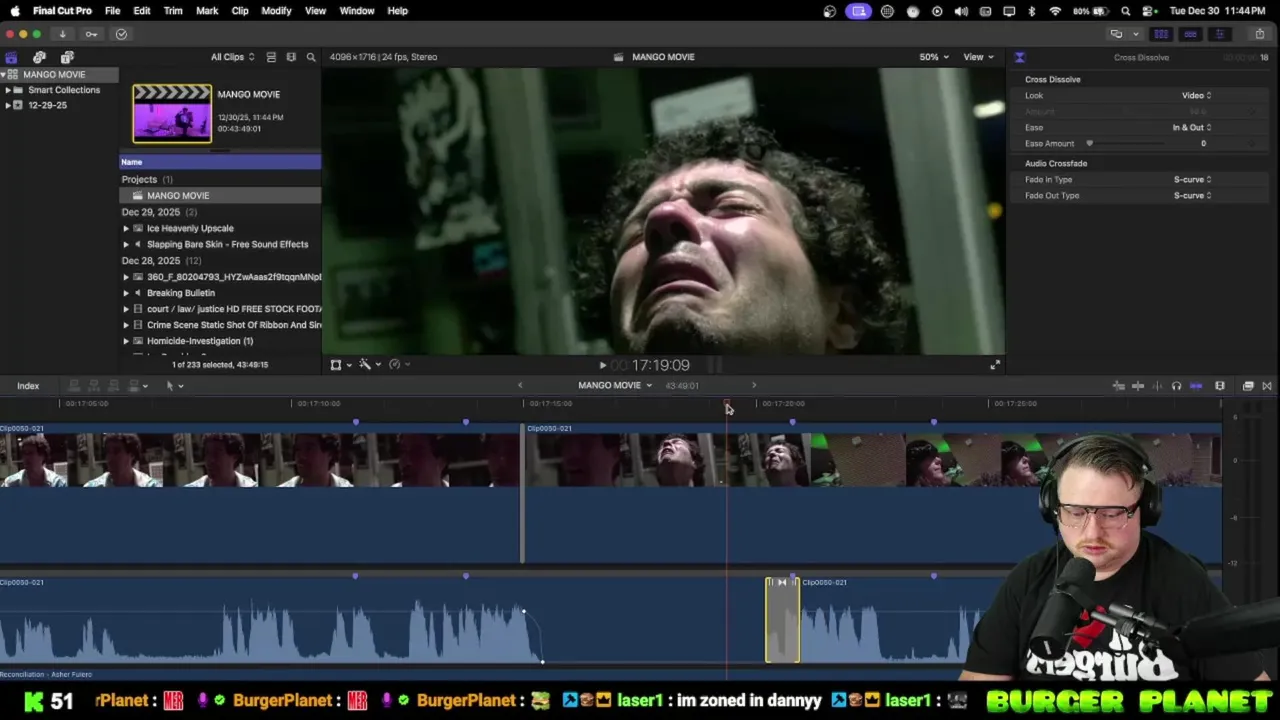Select the yellow-highlighted crossfade transition in timeline
This screenshot has width=1280, height=720.
tap(782, 620)
